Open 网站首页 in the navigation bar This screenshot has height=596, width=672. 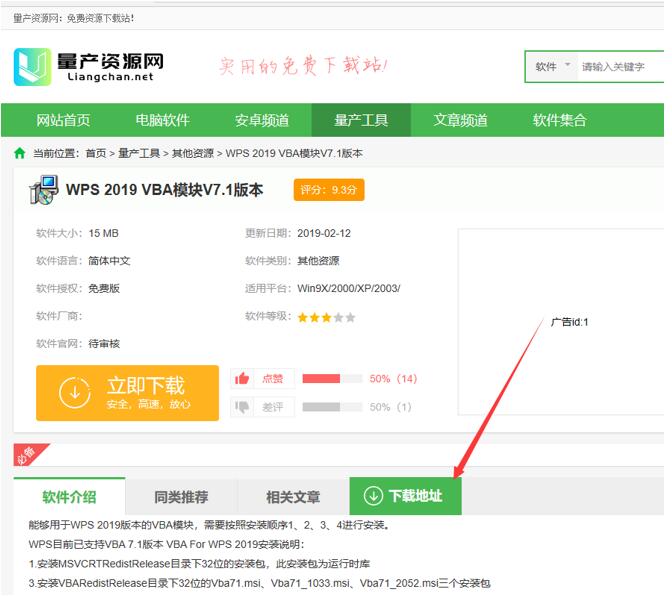[x=63, y=120]
